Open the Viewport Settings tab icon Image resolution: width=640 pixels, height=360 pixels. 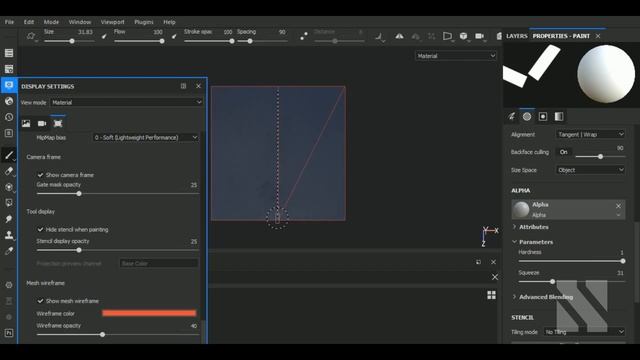(x=58, y=123)
